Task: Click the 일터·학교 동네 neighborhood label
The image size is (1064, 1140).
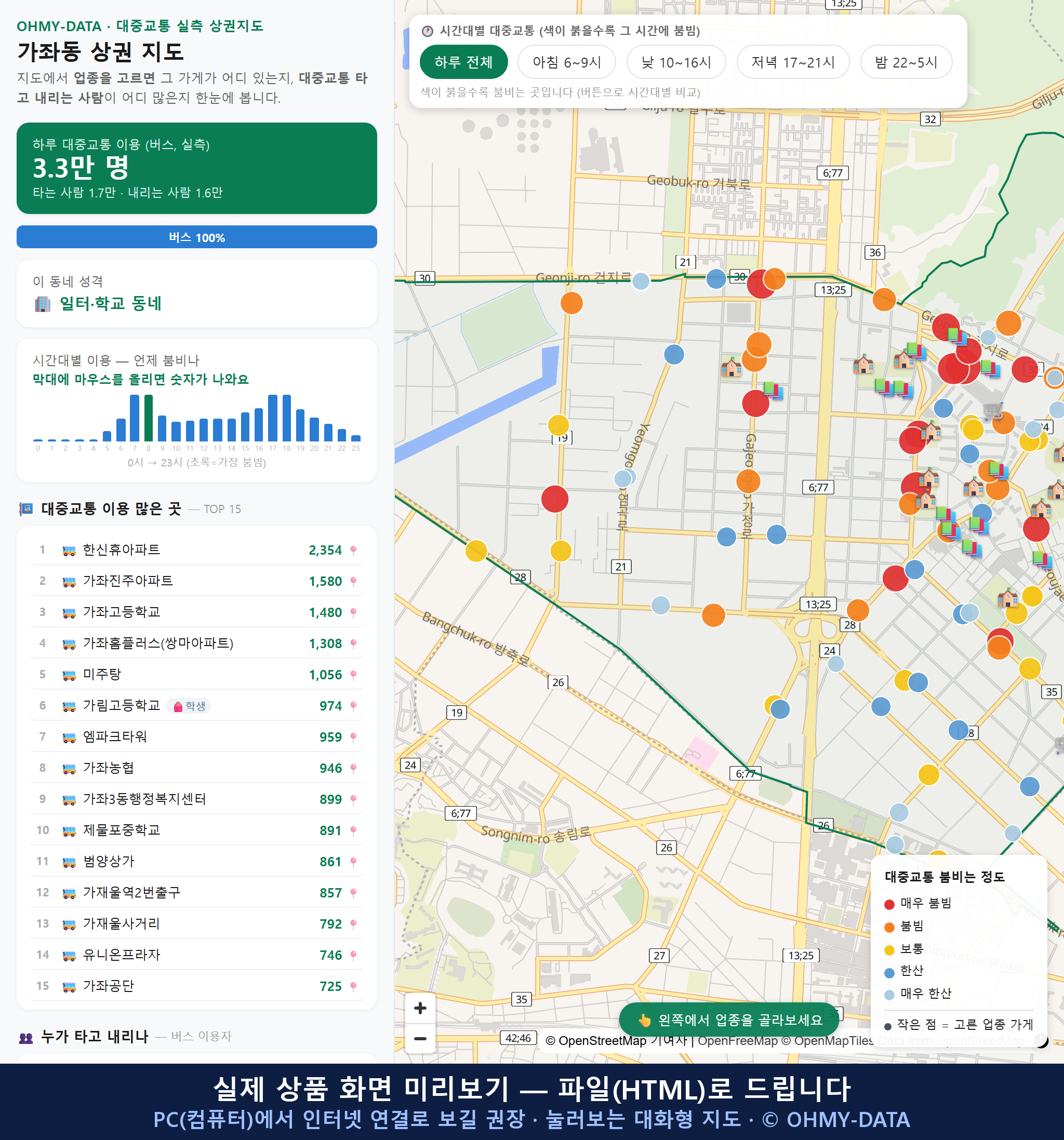Action: (111, 303)
